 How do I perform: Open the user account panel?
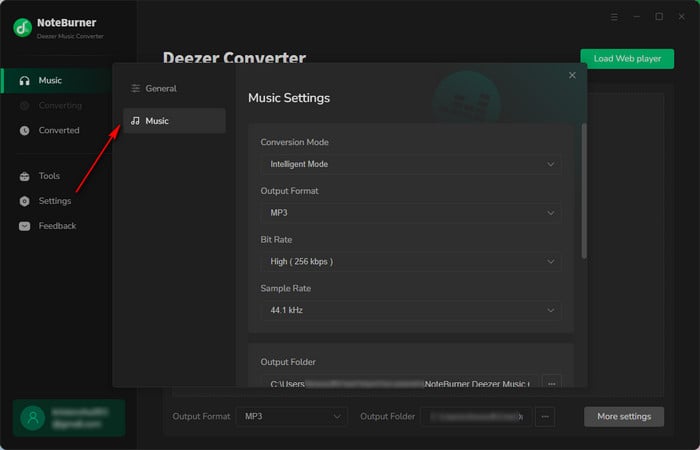[x=69, y=418]
